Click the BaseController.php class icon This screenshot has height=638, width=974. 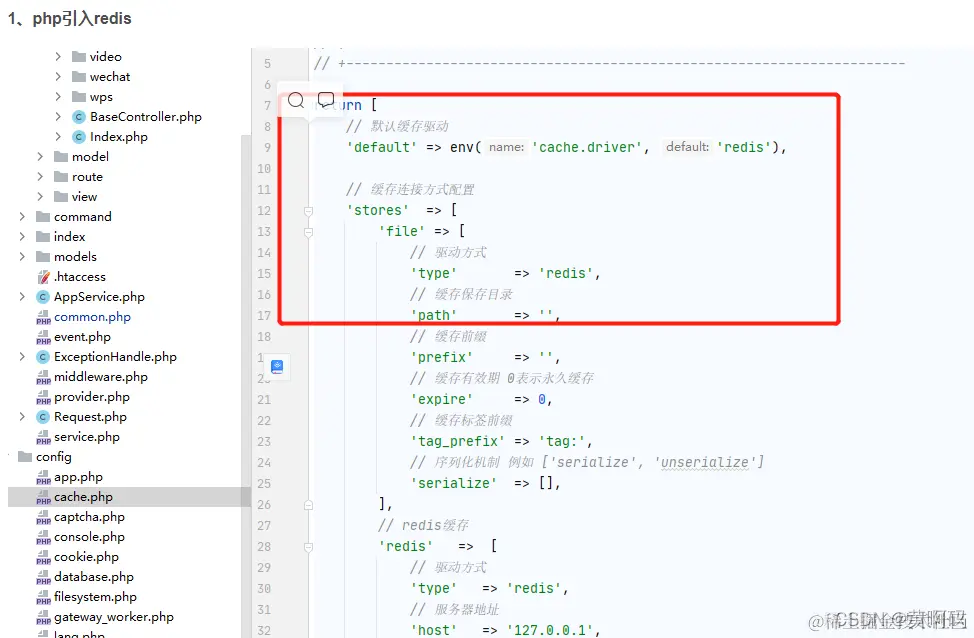click(x=79, y=117)
